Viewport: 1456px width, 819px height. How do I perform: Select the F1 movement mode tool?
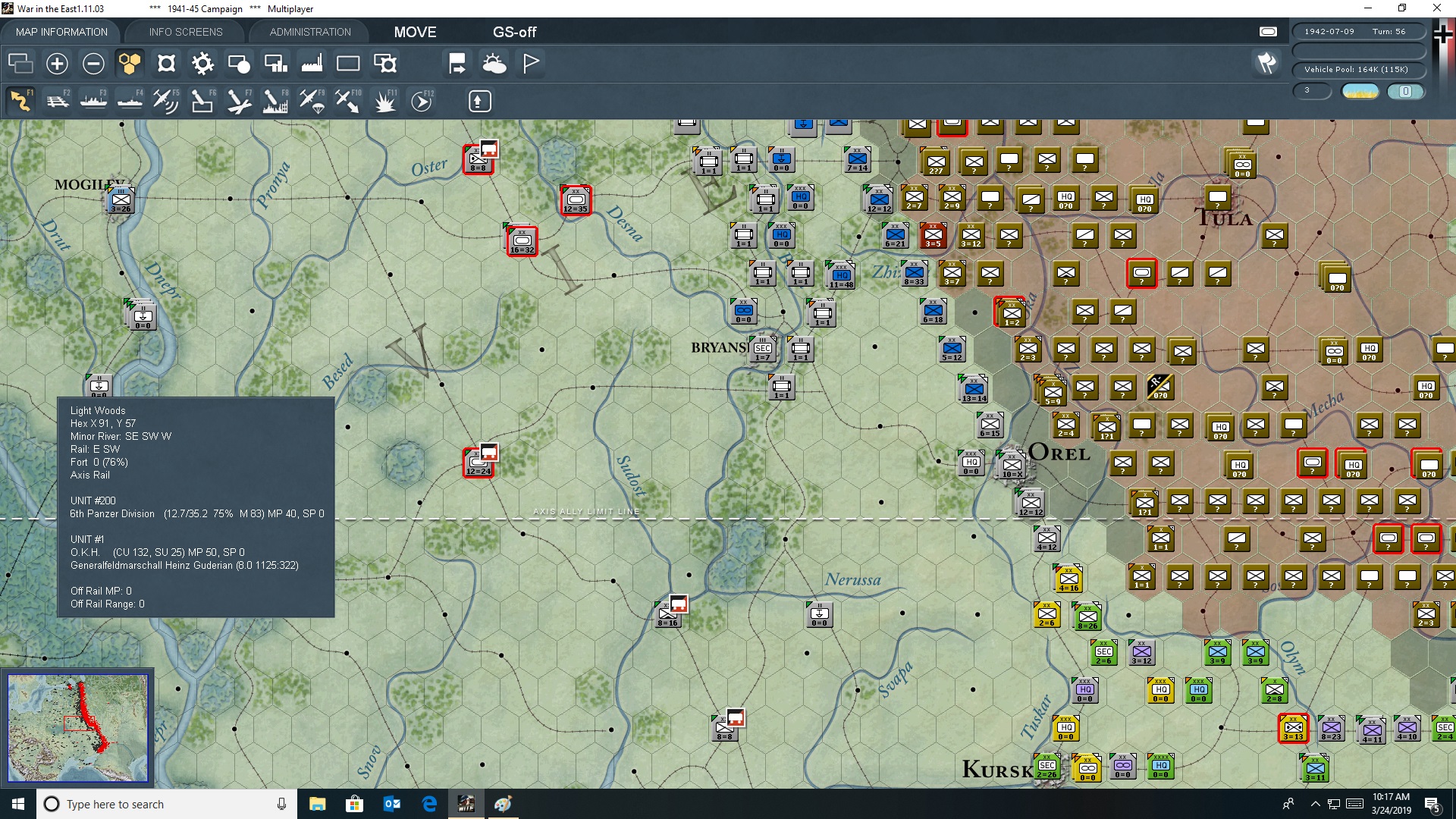click(x=19, y=100)
